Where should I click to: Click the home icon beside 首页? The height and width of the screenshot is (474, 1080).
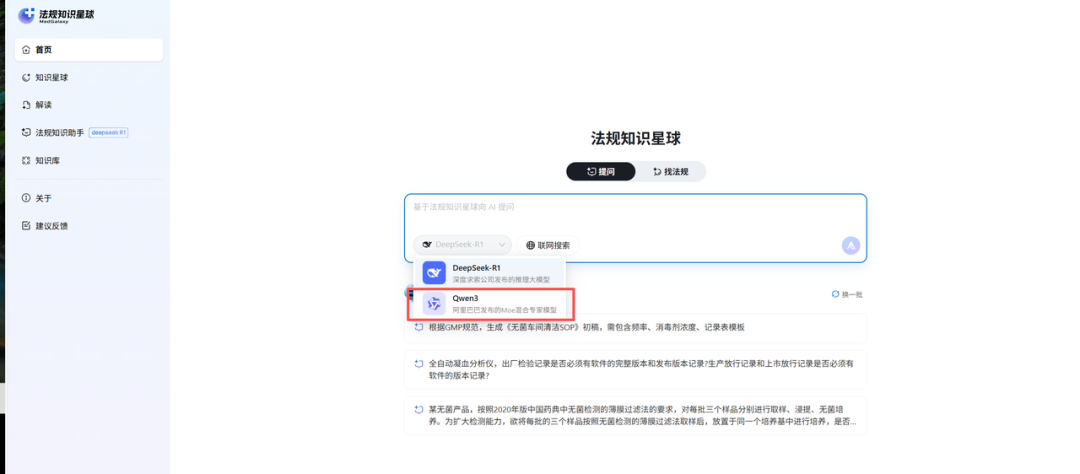pyautogui.click(x=26, y=50)
